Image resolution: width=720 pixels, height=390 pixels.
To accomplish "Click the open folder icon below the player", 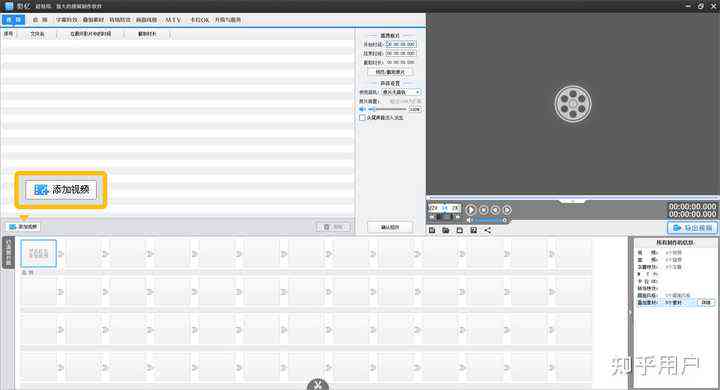I will (446, 230).
